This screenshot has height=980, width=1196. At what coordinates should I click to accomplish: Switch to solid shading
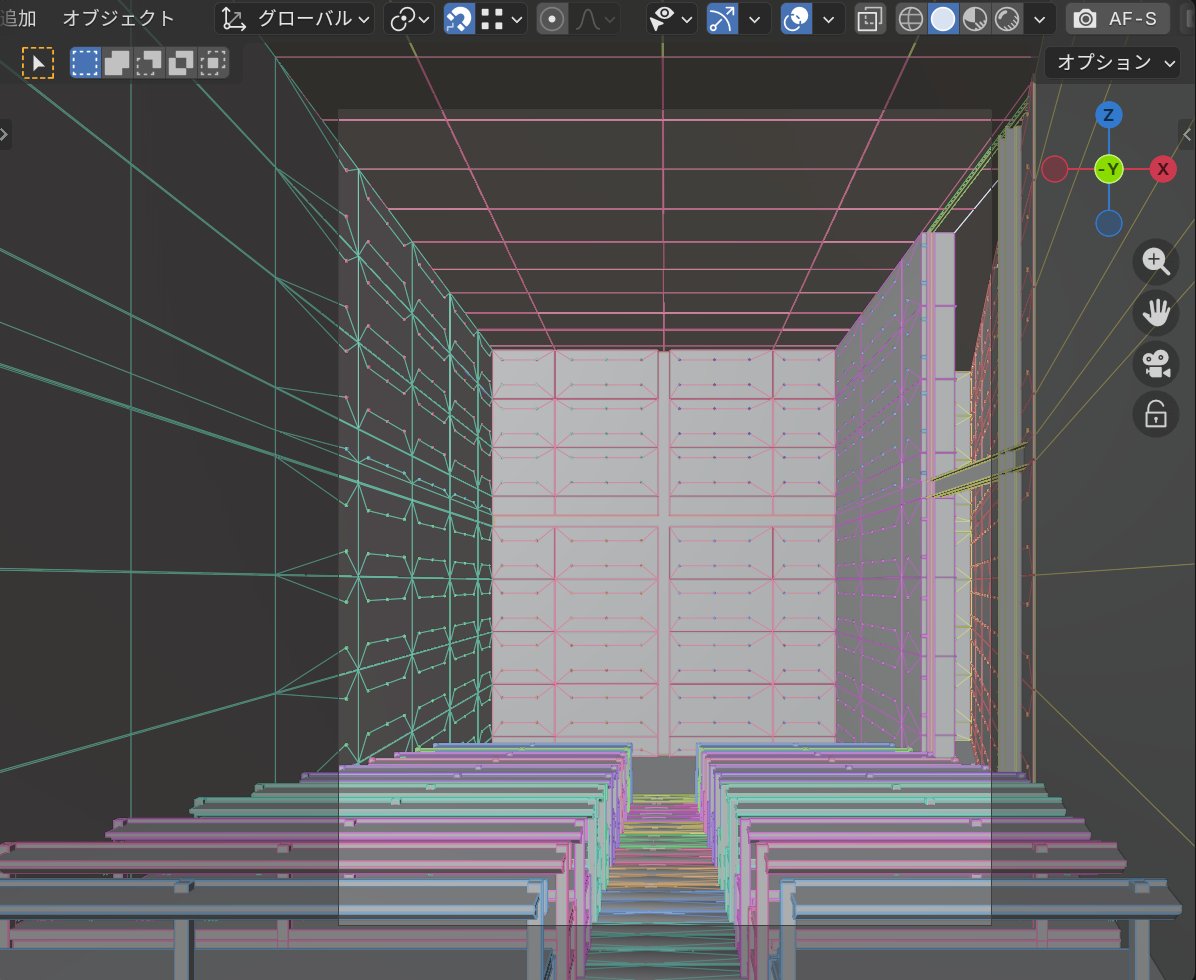pyautogui.click(x=943, y=19)
